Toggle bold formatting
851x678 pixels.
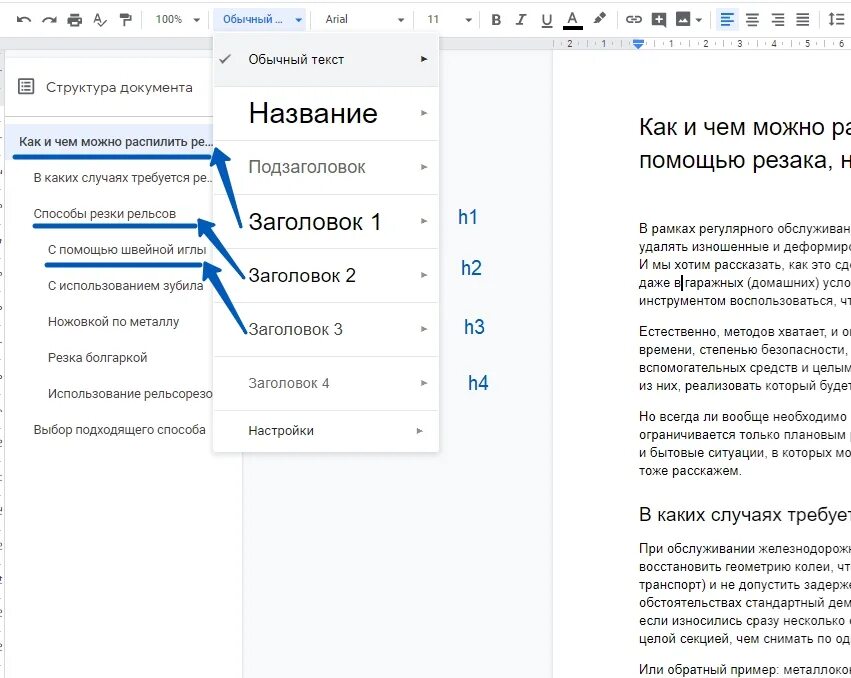pyautogui.click(x=496, y=20)
